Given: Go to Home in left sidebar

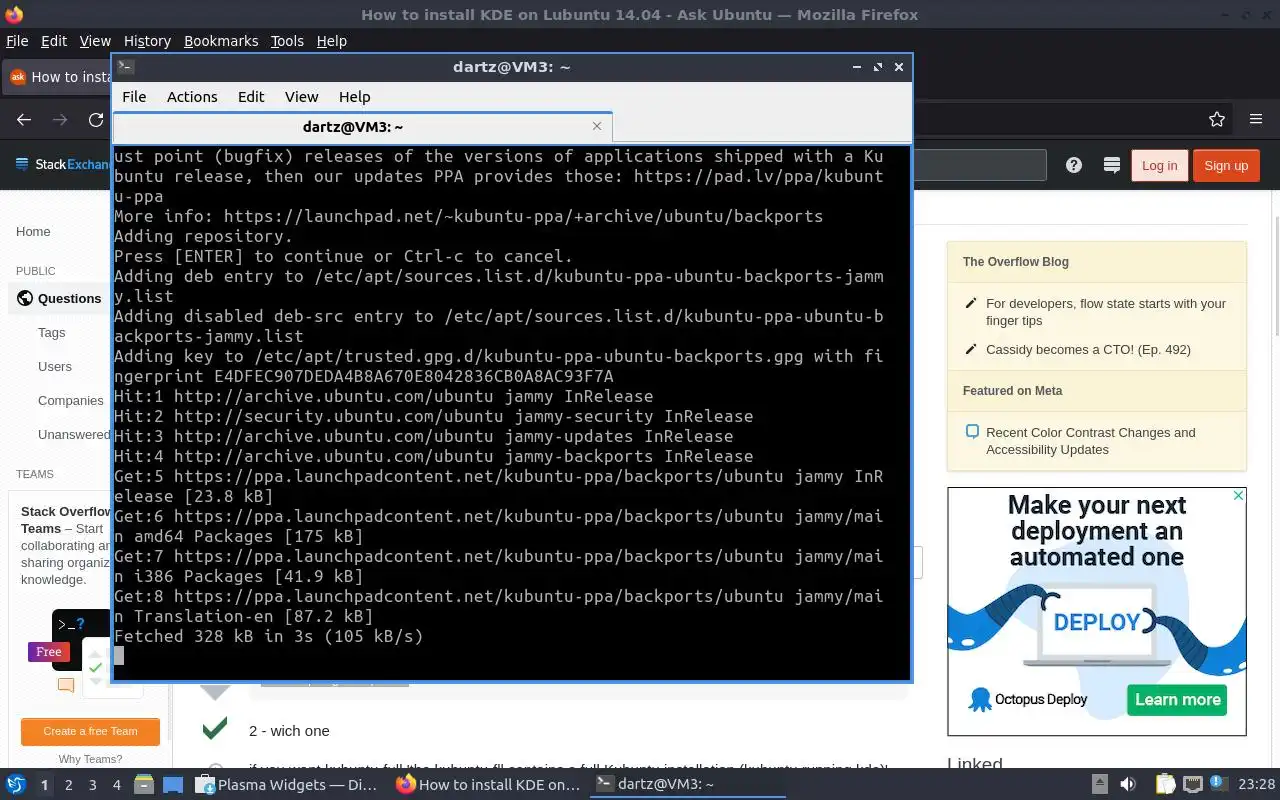Looking at the screenshot, I should 33,231.
